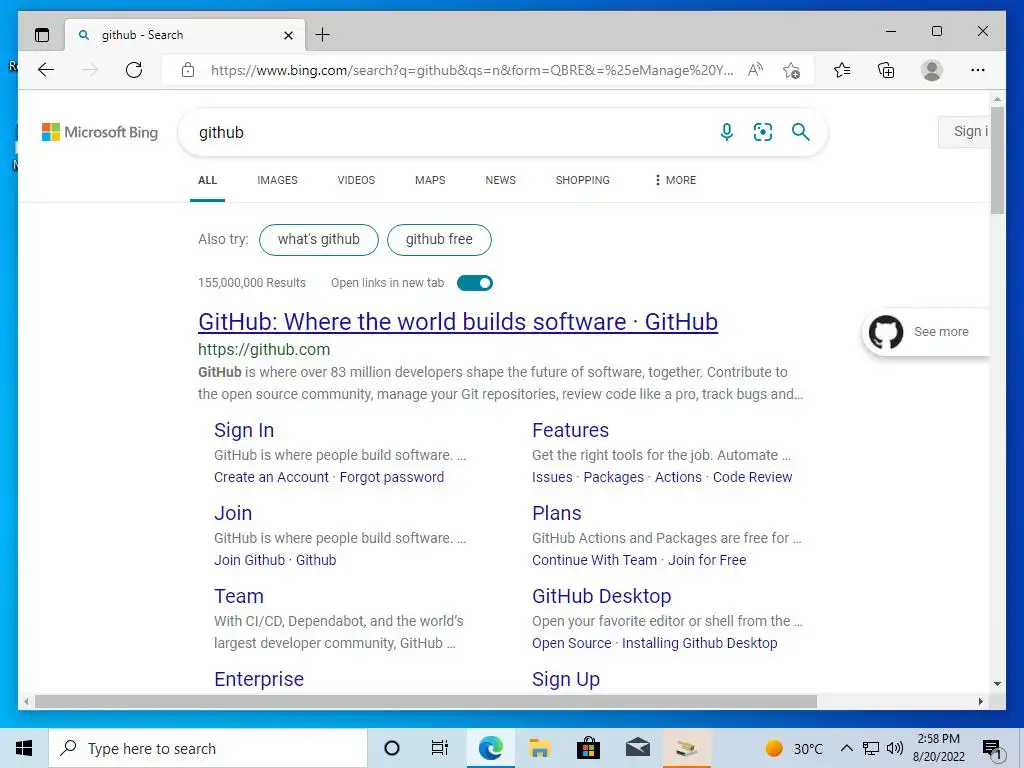Image resolution: width=1024 pixels, height=768 pixels.
Task: Refresh the current page
Action: [134, 70]
